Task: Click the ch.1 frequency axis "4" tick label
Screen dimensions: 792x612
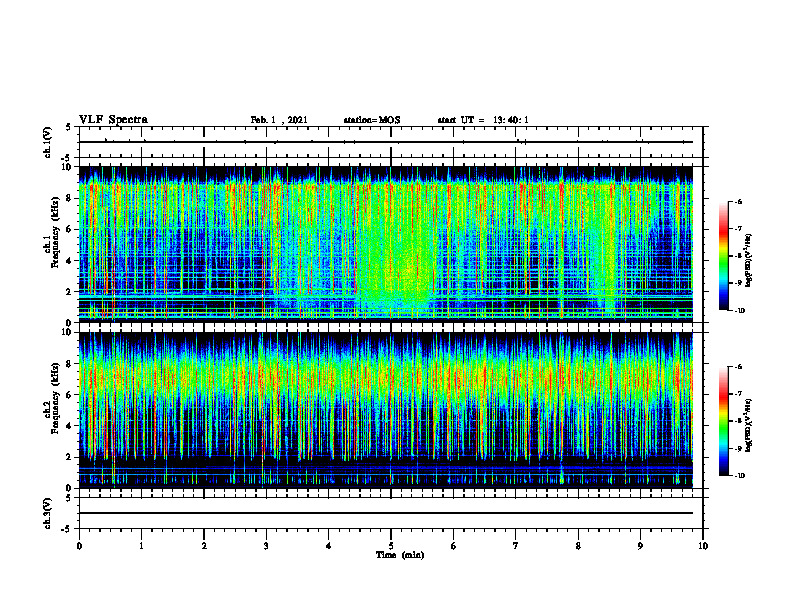Action: tap(69, 261)
